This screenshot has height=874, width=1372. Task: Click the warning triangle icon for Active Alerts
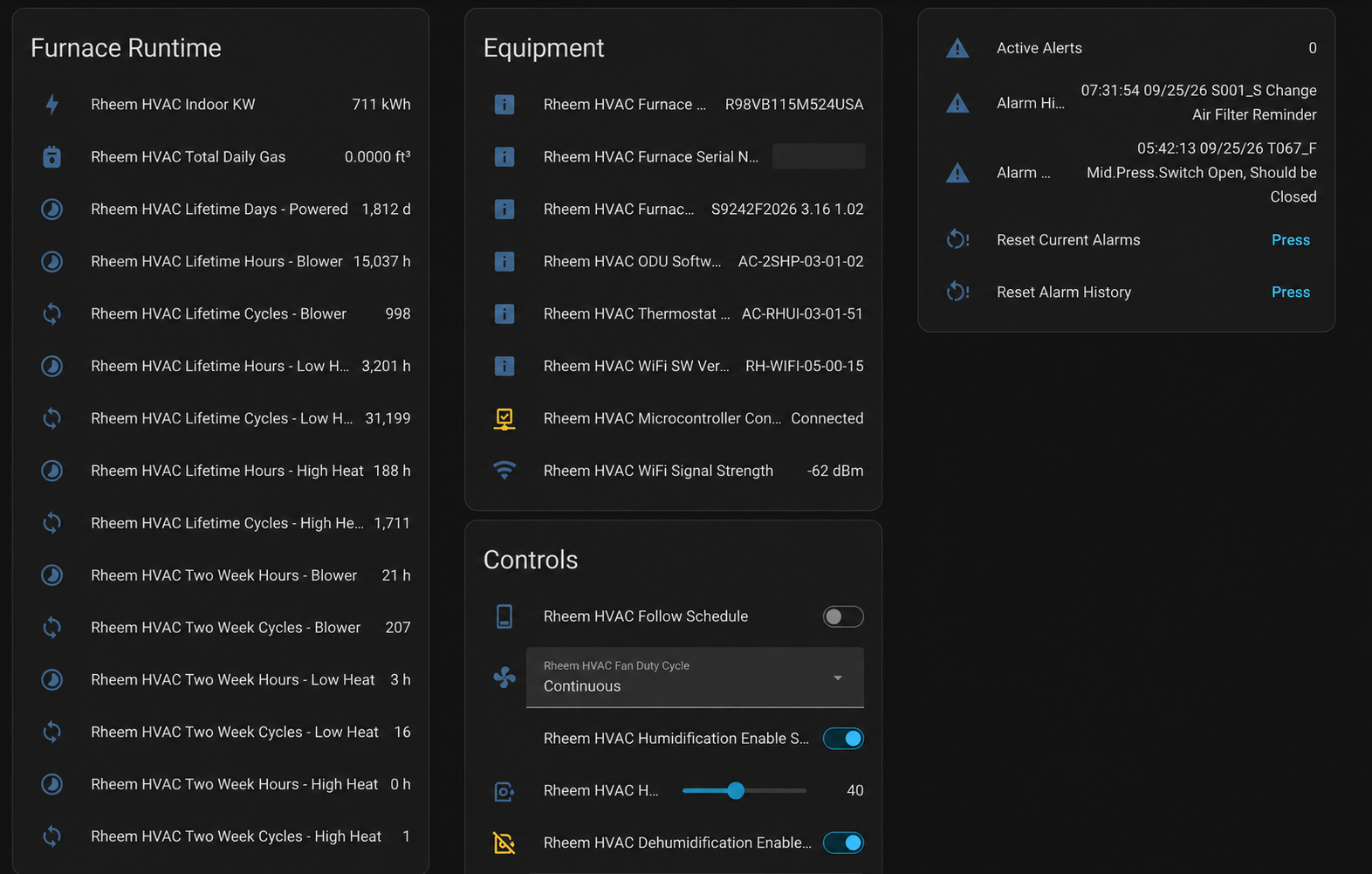coord(957,48)
